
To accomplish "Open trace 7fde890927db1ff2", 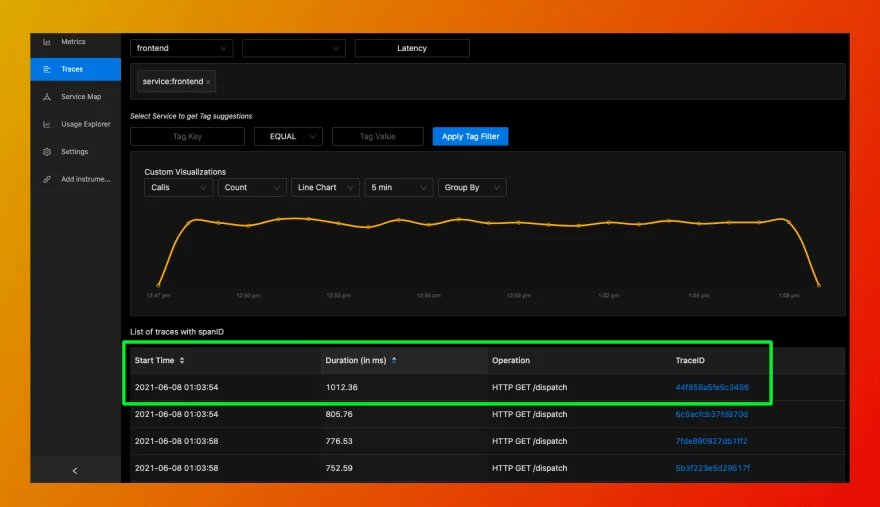I will click(711, 441).
